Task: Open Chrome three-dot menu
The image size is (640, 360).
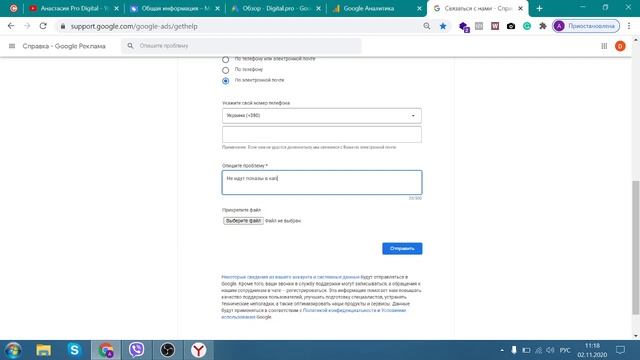Action: pos(629,26)
